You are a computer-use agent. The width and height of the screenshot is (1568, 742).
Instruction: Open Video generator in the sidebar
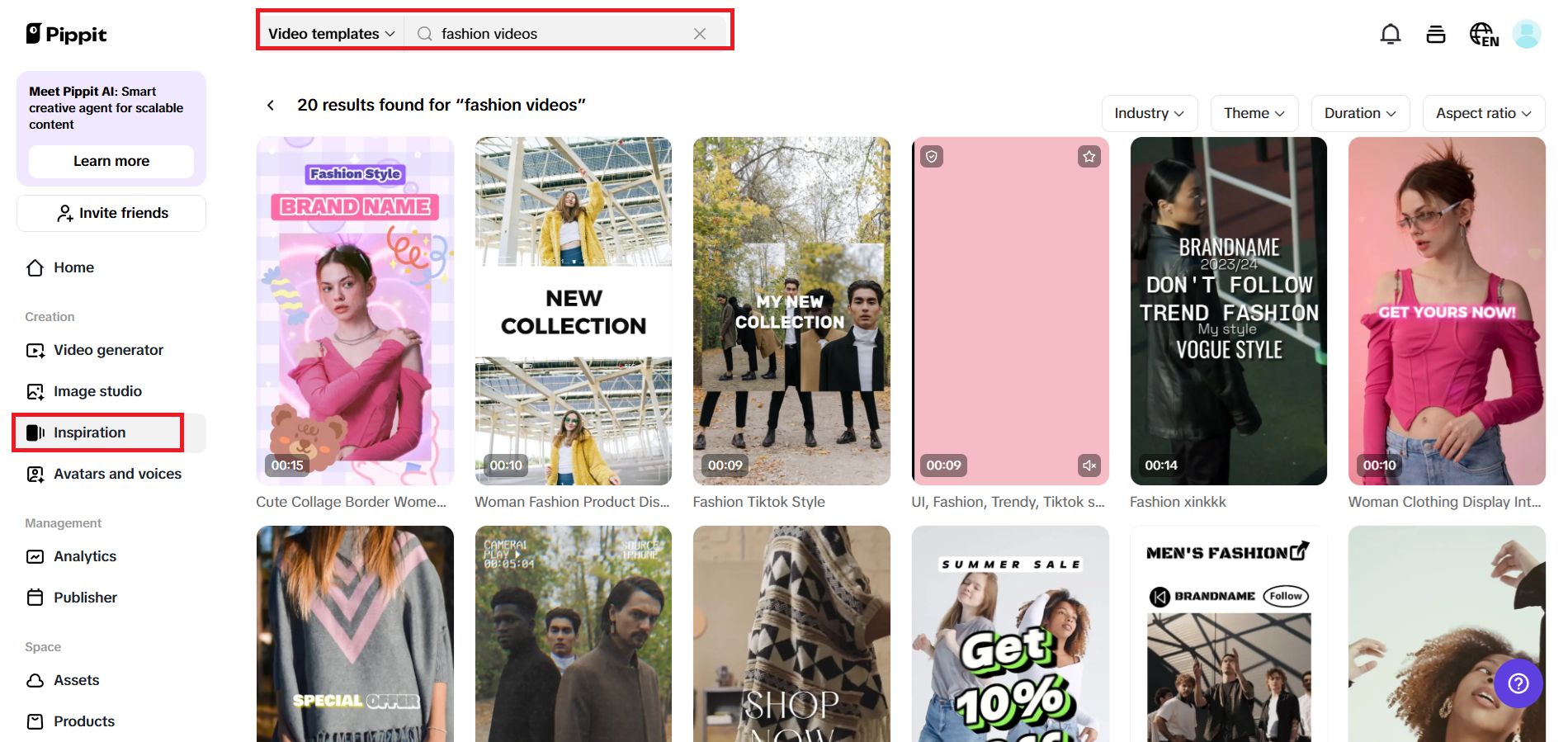coord(108,350)
